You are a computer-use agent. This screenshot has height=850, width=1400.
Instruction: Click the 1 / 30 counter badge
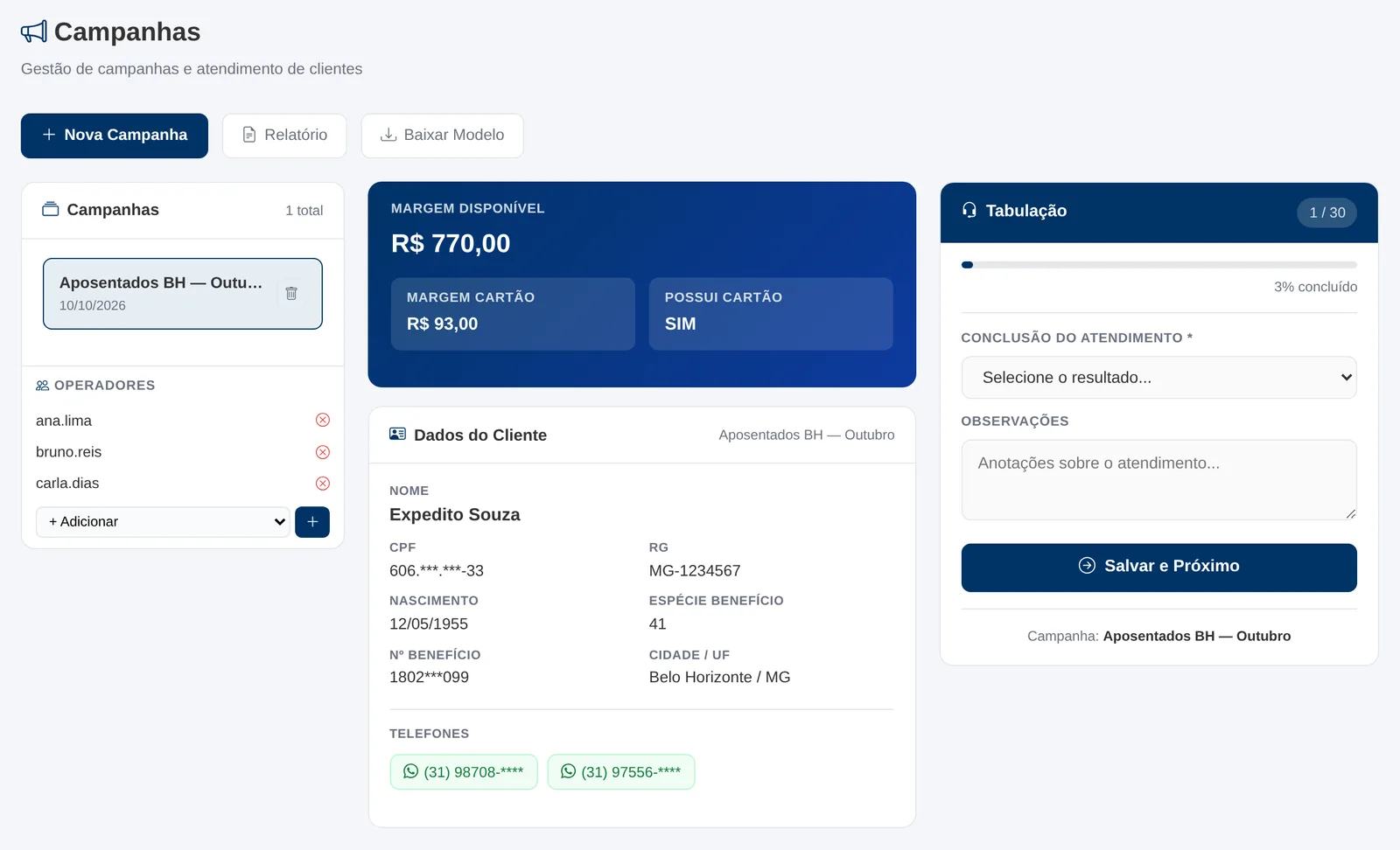(x=1326, y=212)
